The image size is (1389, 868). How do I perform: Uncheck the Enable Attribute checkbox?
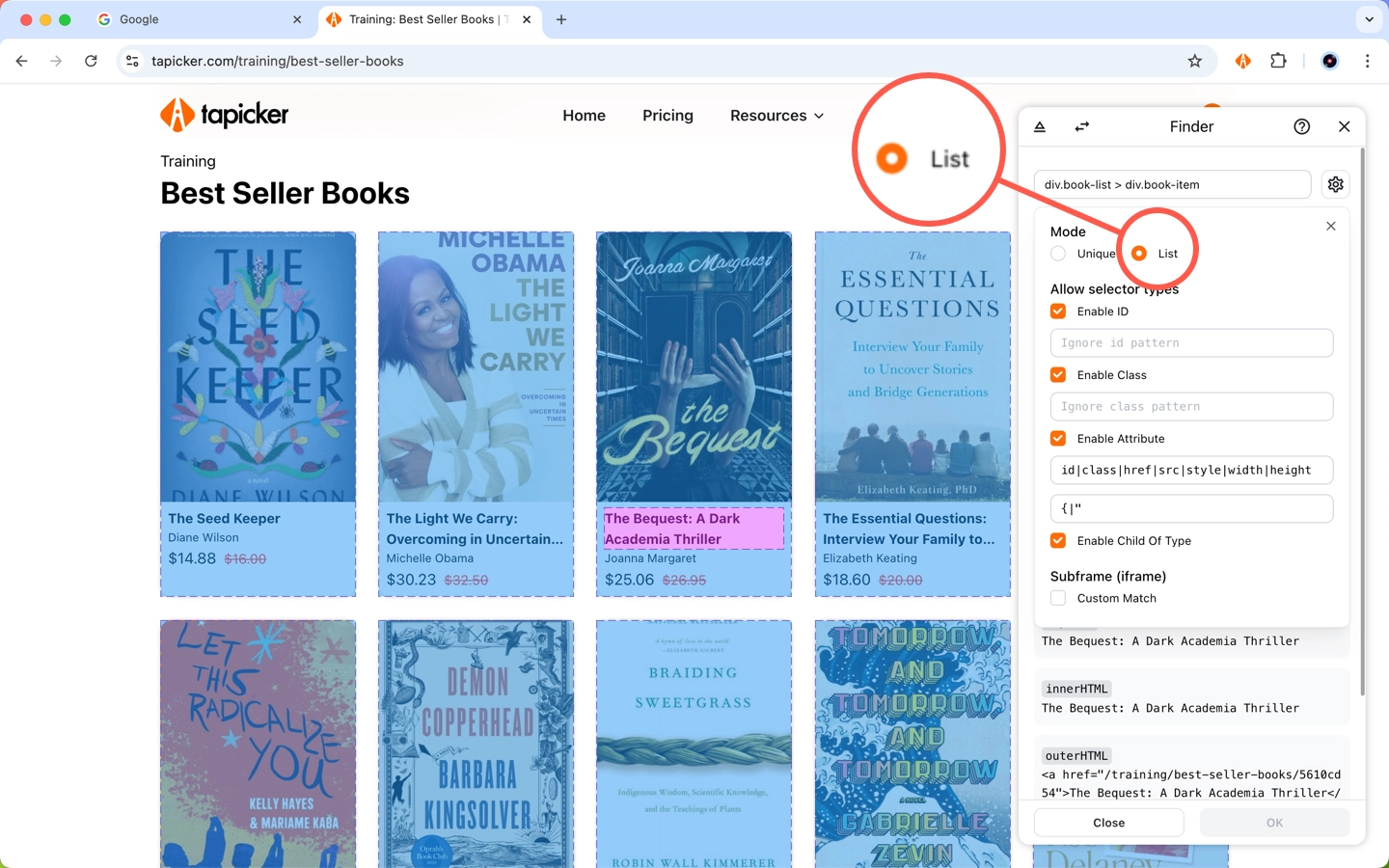[1058, 439]
